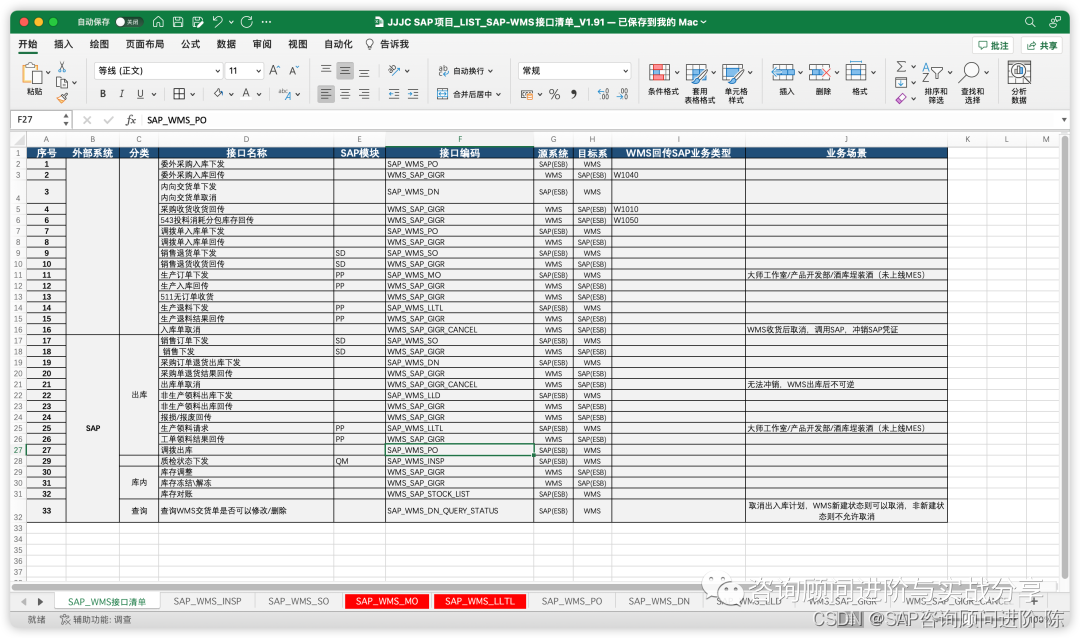Screen dimensions: 1080x638
Task: Toggle the AutoSave switch
Action: pyautogui.click(x=128, y=22)
